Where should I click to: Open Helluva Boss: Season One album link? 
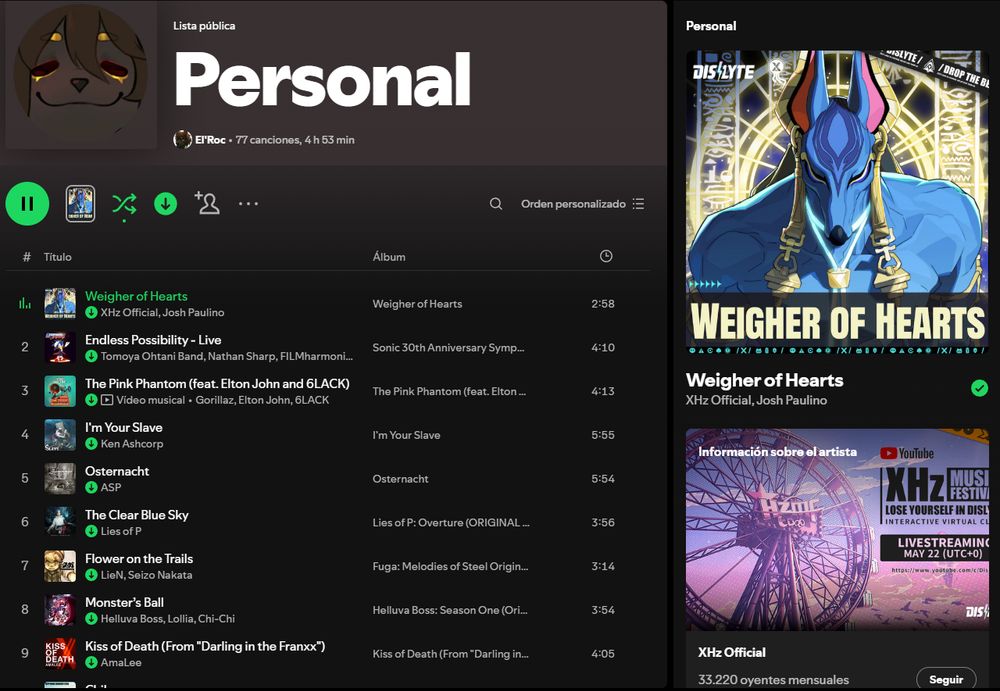(450, 610)
